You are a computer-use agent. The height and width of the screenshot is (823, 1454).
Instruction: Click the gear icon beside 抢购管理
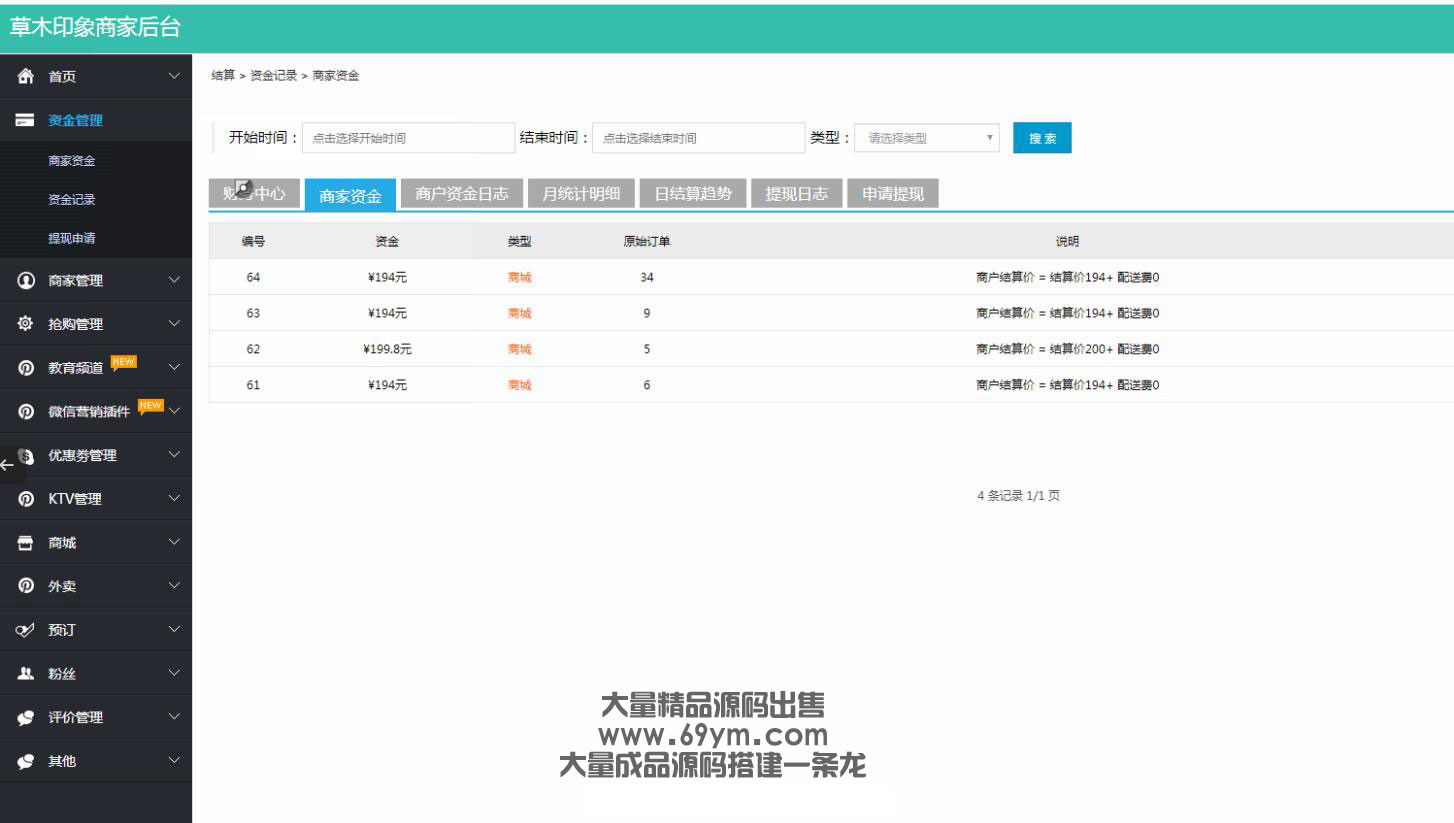point(26,324)
